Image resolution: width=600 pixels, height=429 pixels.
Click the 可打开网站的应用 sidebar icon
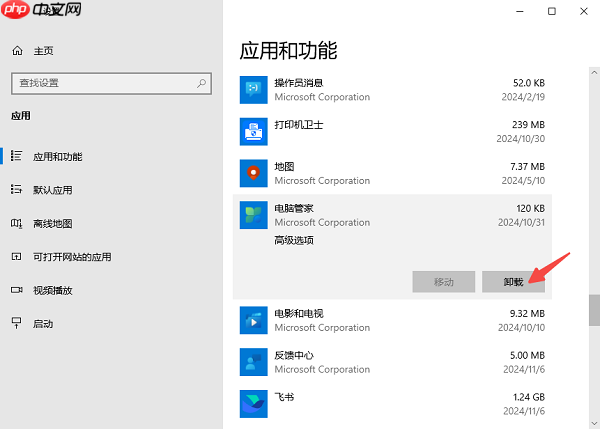coord(16,256)
